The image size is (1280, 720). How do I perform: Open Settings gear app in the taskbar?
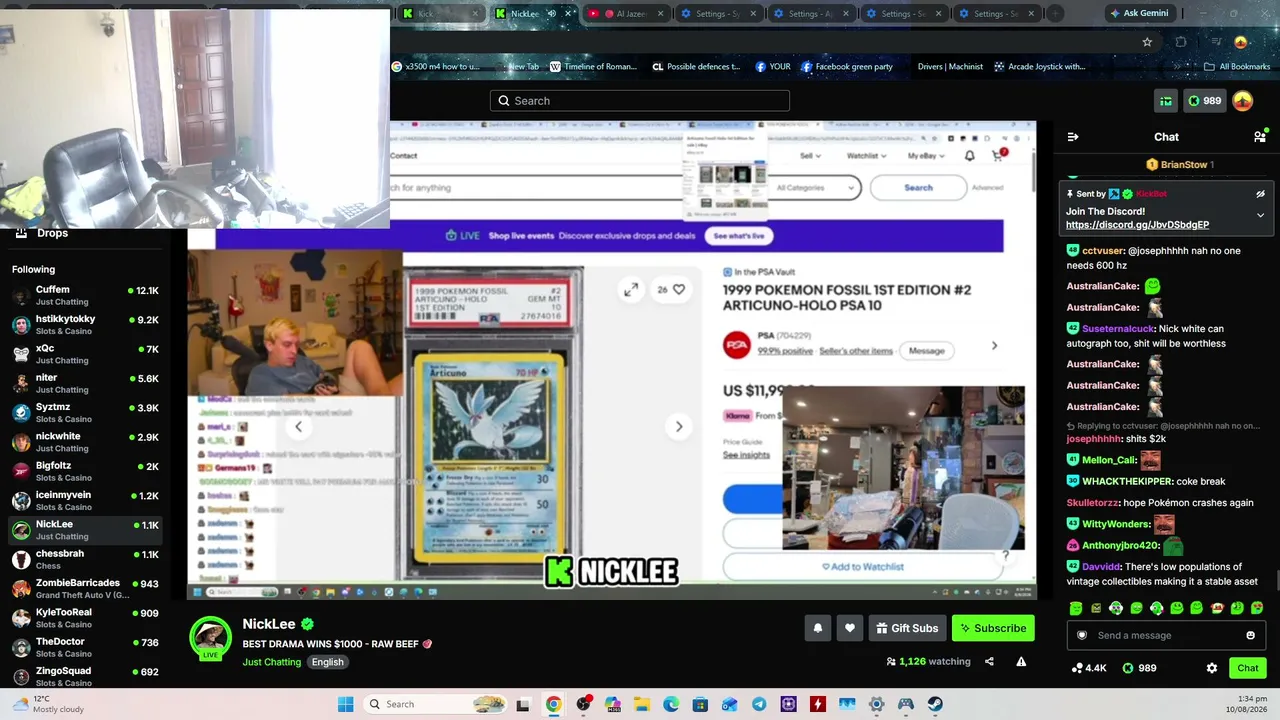pyautogui.click(x=876, y=704)
